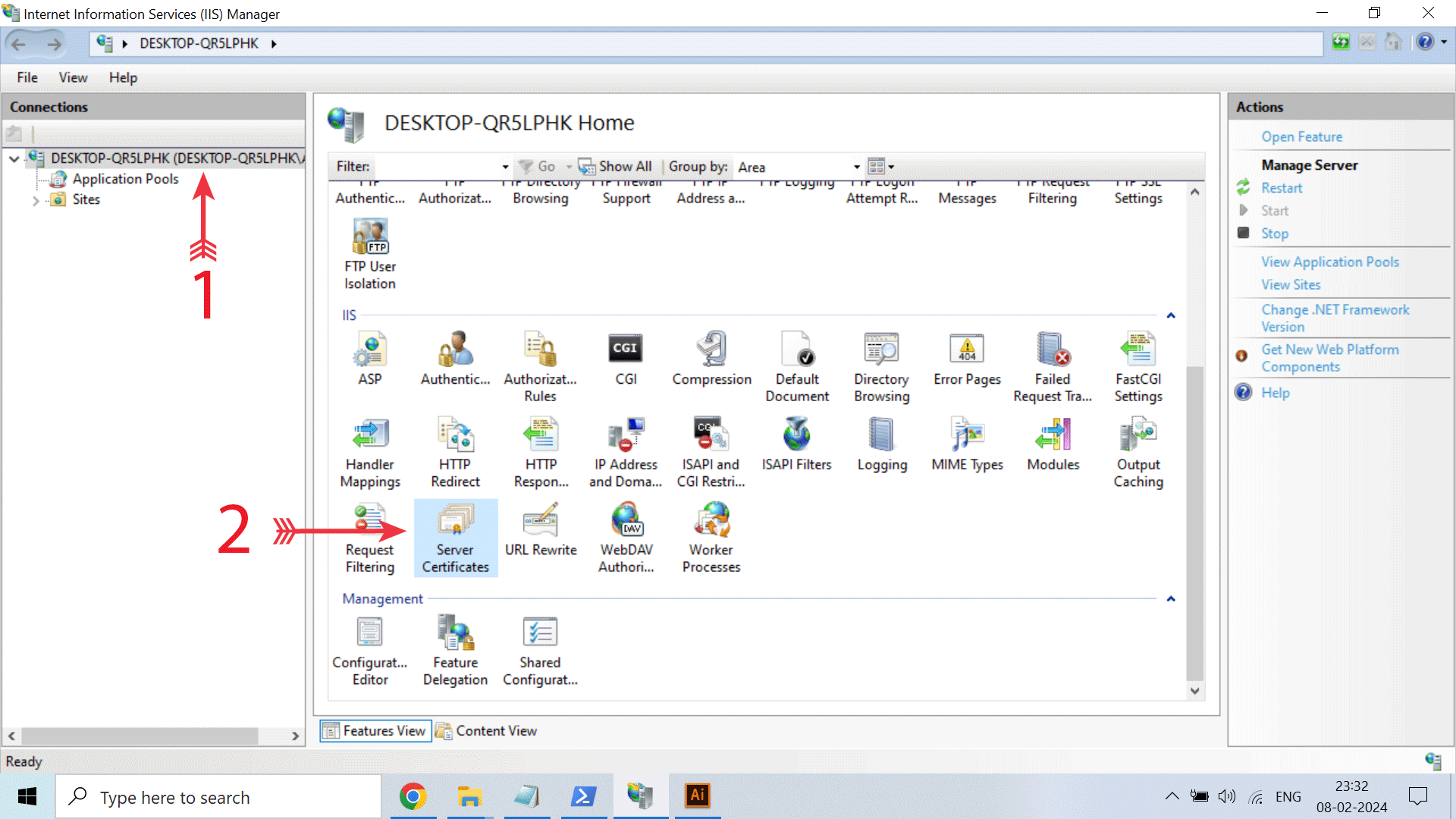Collapse the IIS group section
Image resolution: width=1456 pixels, height=819 pixels.
(x=1171, y=315)
